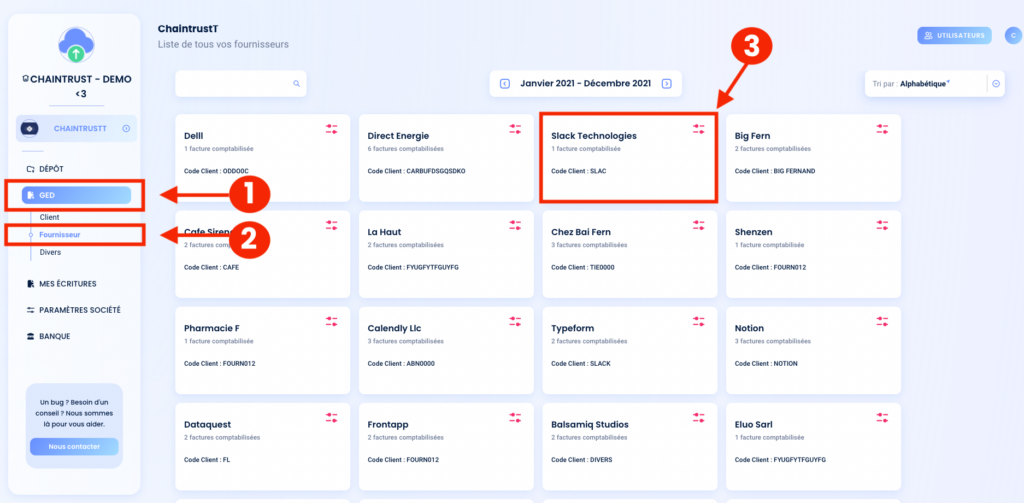
Task: Select Divers under GED
Action: pos(50,252)
